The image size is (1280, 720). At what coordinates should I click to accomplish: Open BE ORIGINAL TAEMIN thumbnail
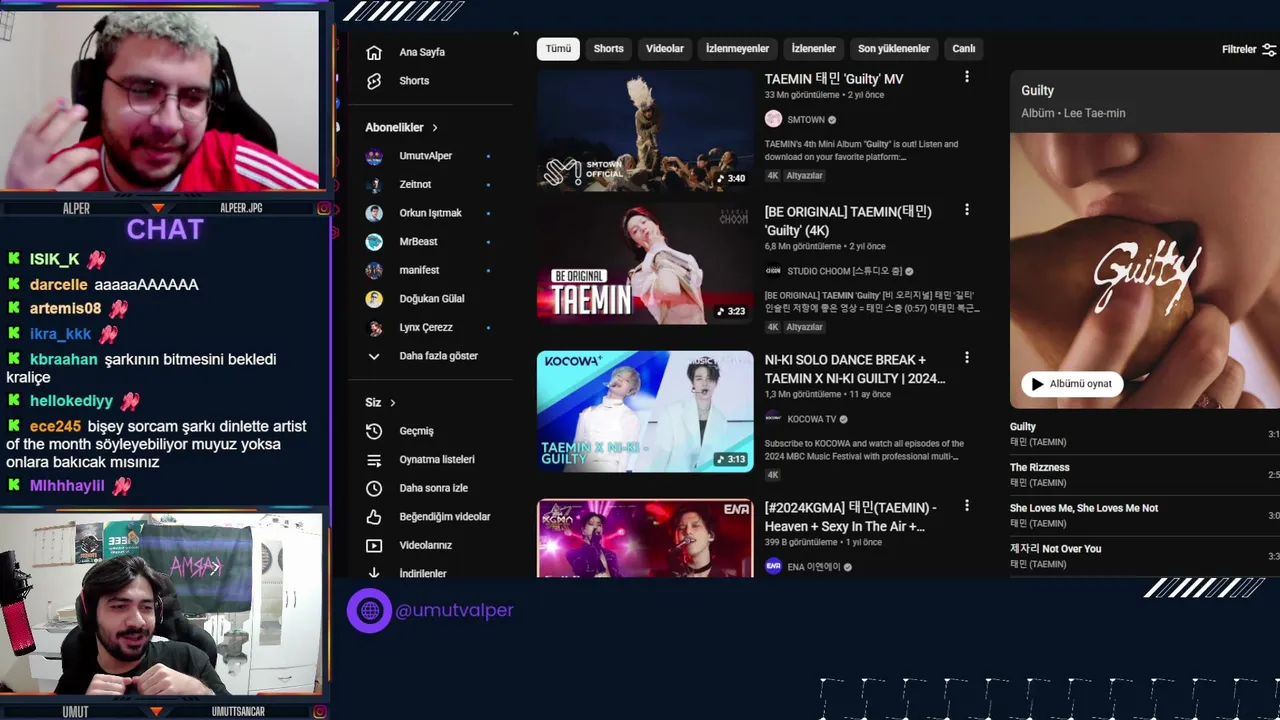click(x=645, y=264)
